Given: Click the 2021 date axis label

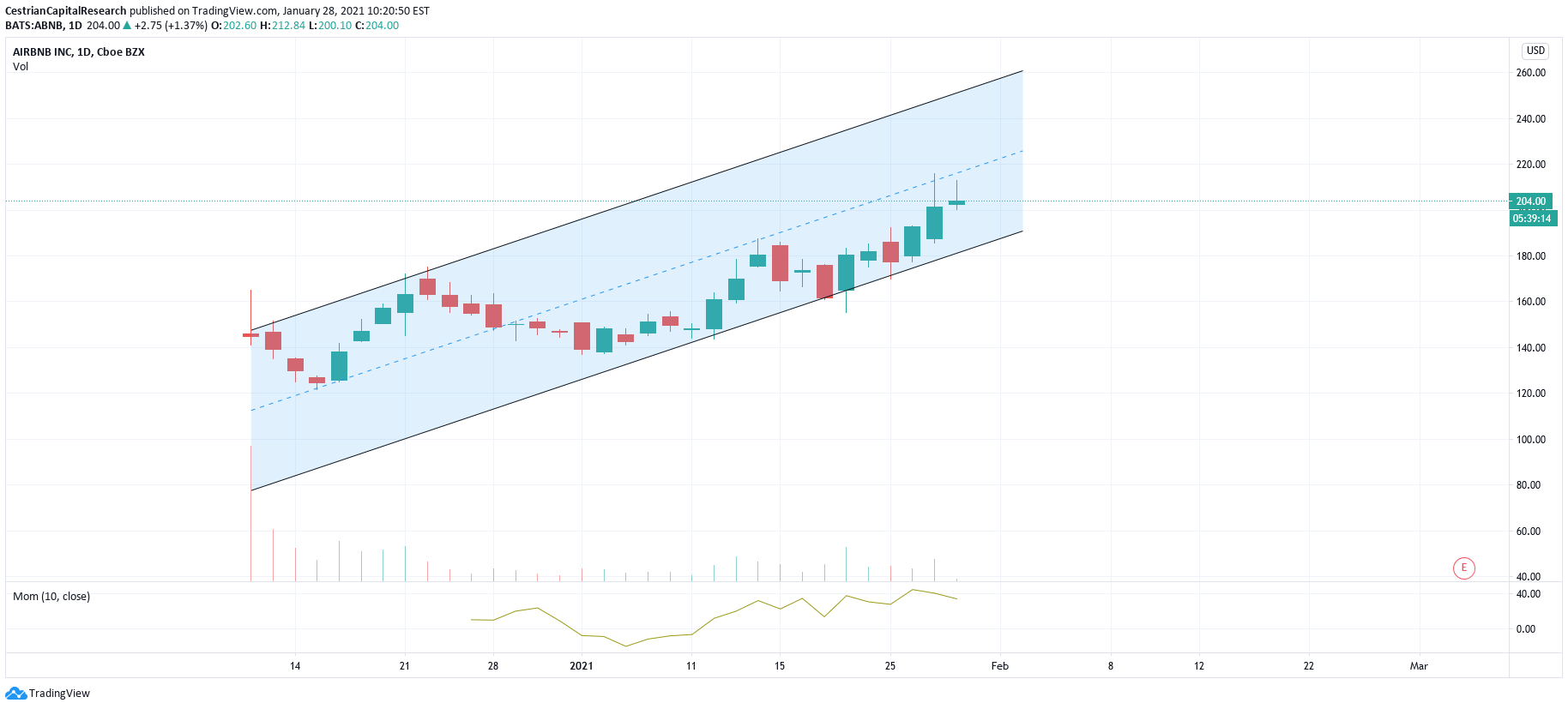Looking at the screenshot, I should [582, 666].
